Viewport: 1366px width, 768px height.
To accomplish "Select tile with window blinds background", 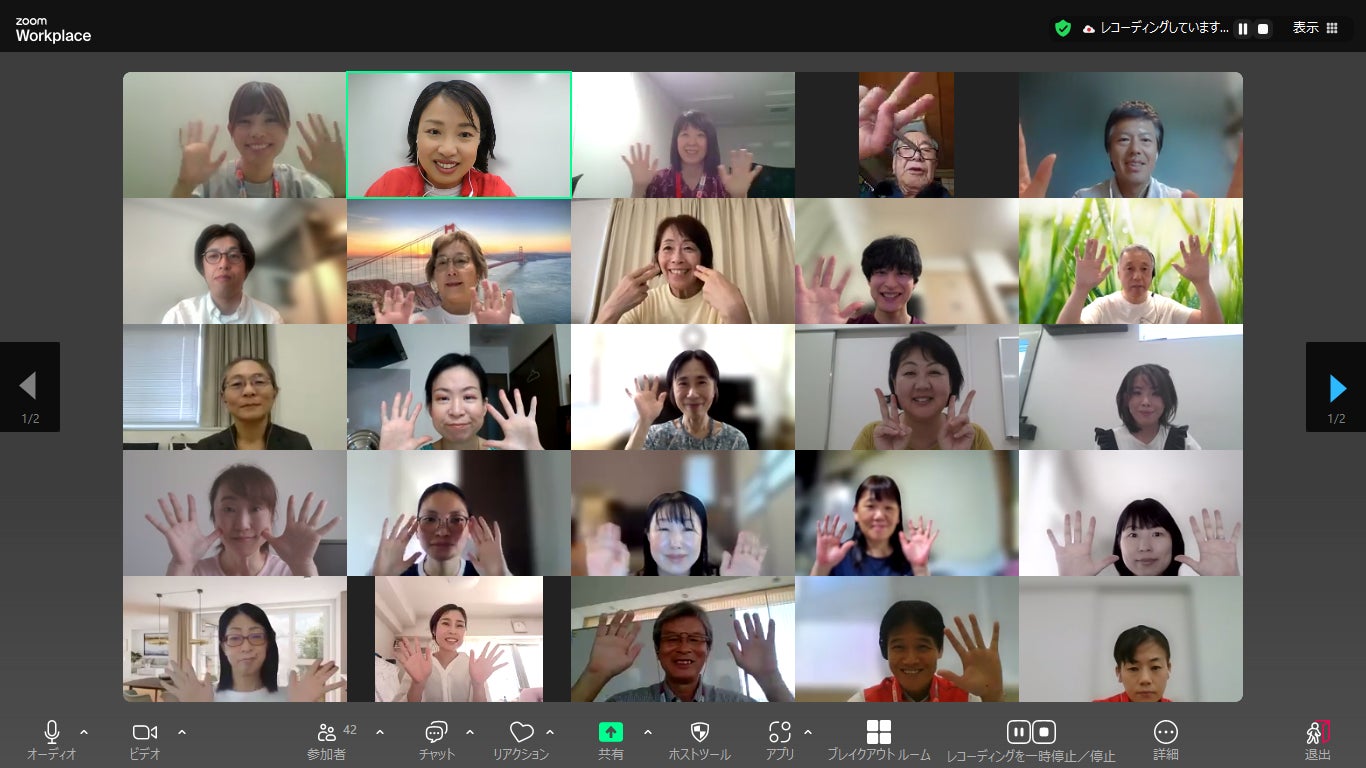I will pos(235,387).
